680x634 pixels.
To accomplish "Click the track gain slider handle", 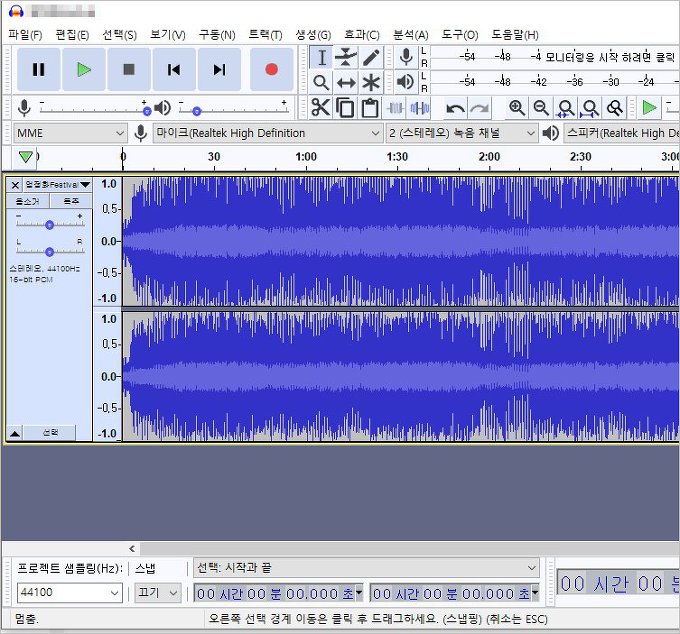I will click(49, 225).
